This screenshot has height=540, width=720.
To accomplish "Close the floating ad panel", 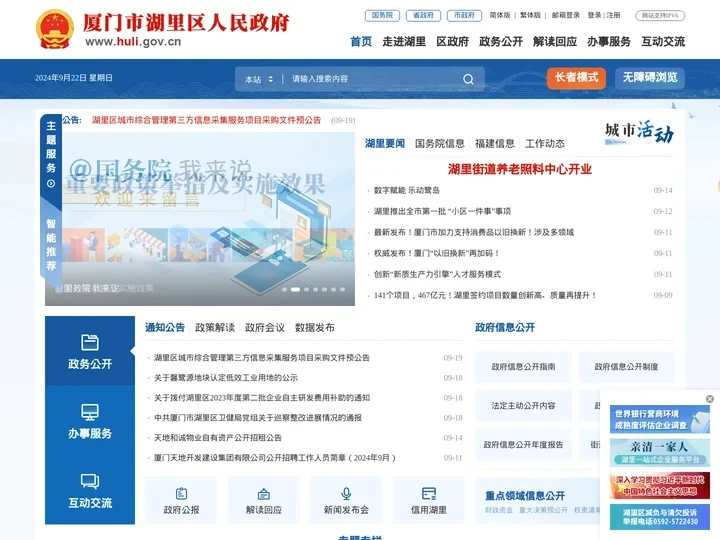I will point(709,399).
